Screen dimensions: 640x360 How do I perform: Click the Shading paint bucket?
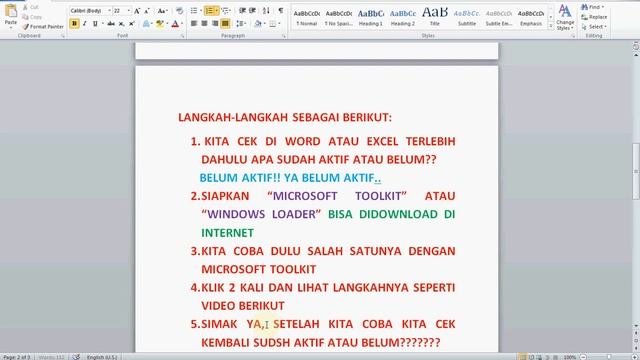point(257,24)
